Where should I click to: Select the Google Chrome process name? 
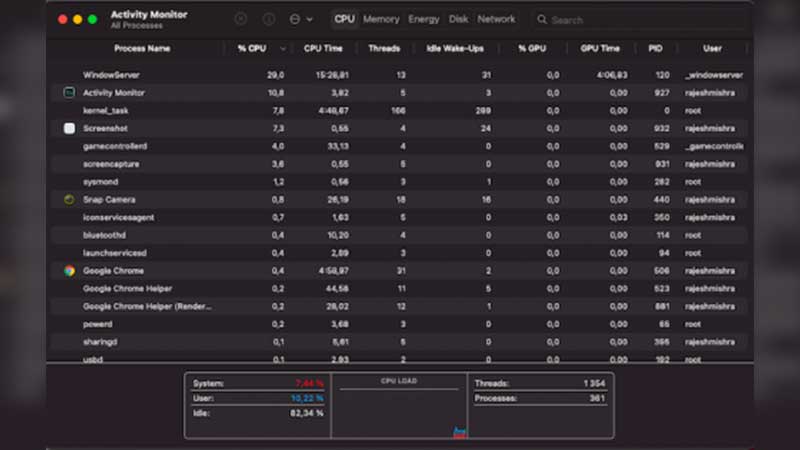click(113, 271)
